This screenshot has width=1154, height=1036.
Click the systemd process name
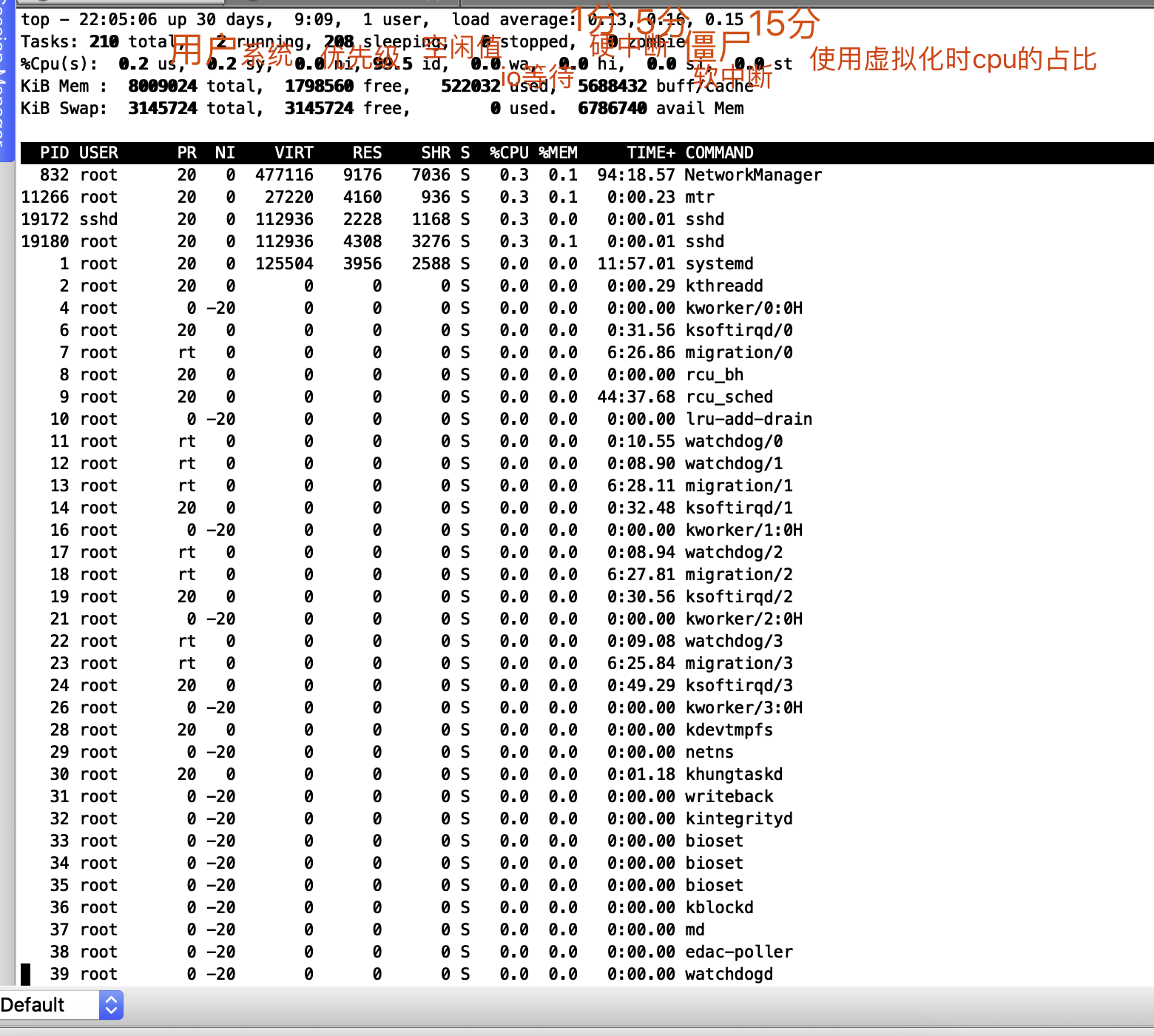[719, 263]
